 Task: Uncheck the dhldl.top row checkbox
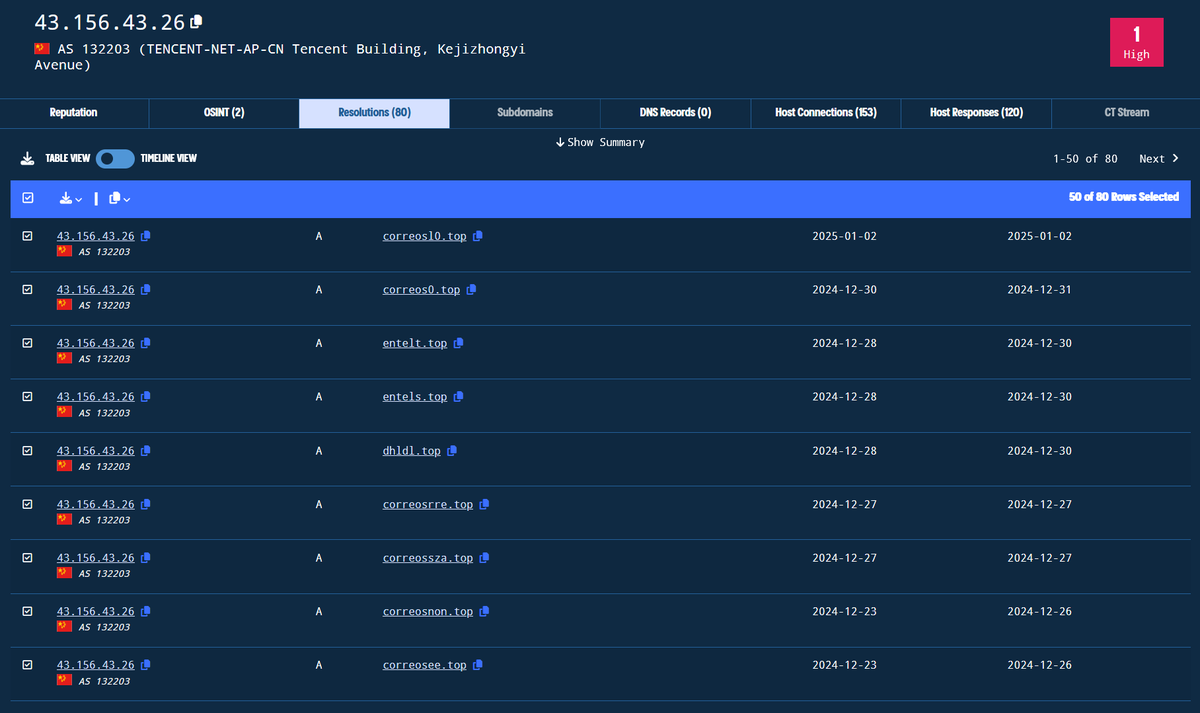click(x=27, y=451)
